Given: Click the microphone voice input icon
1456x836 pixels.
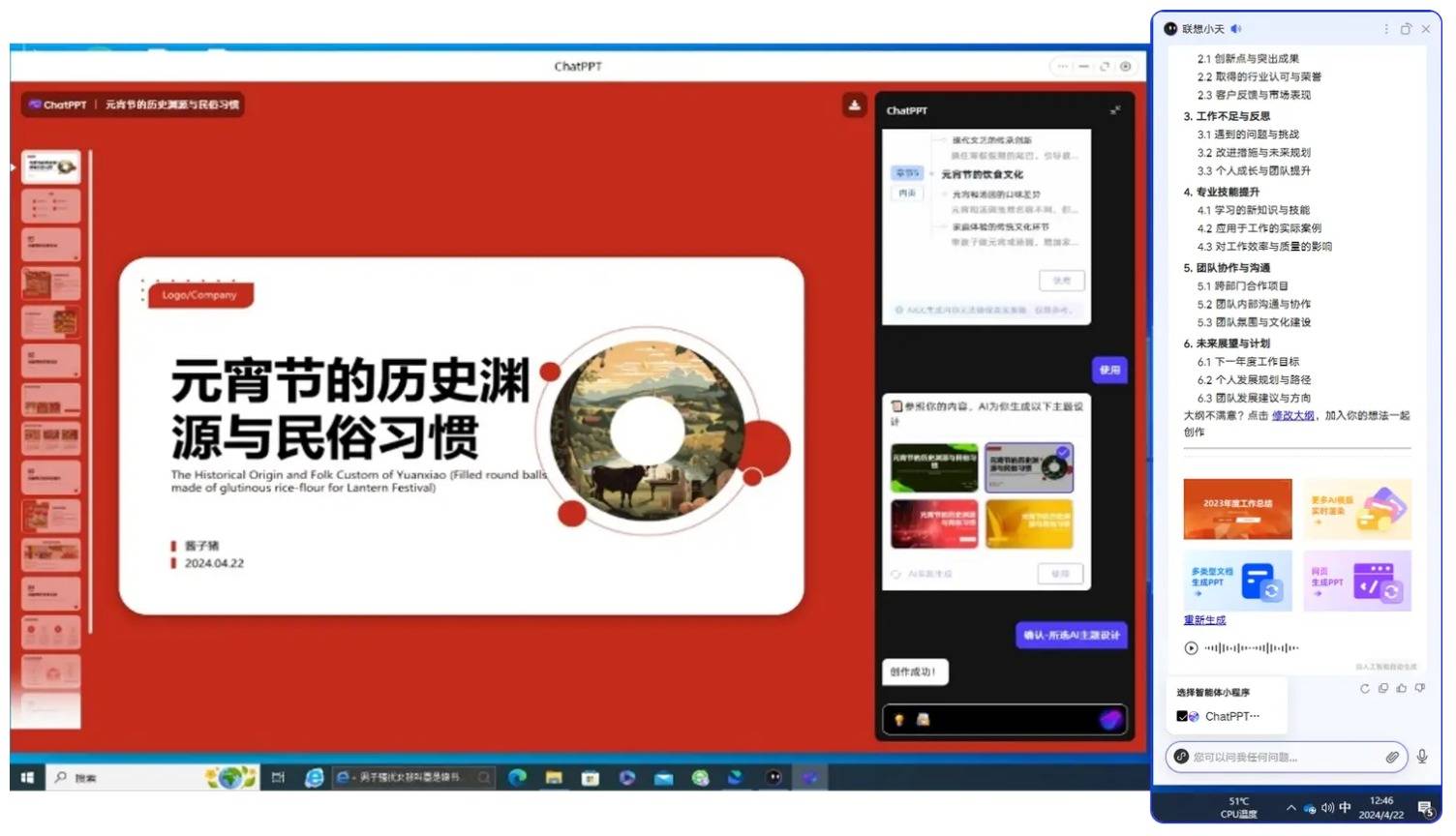Looking at the screenshot, I should pos(1422,757).
